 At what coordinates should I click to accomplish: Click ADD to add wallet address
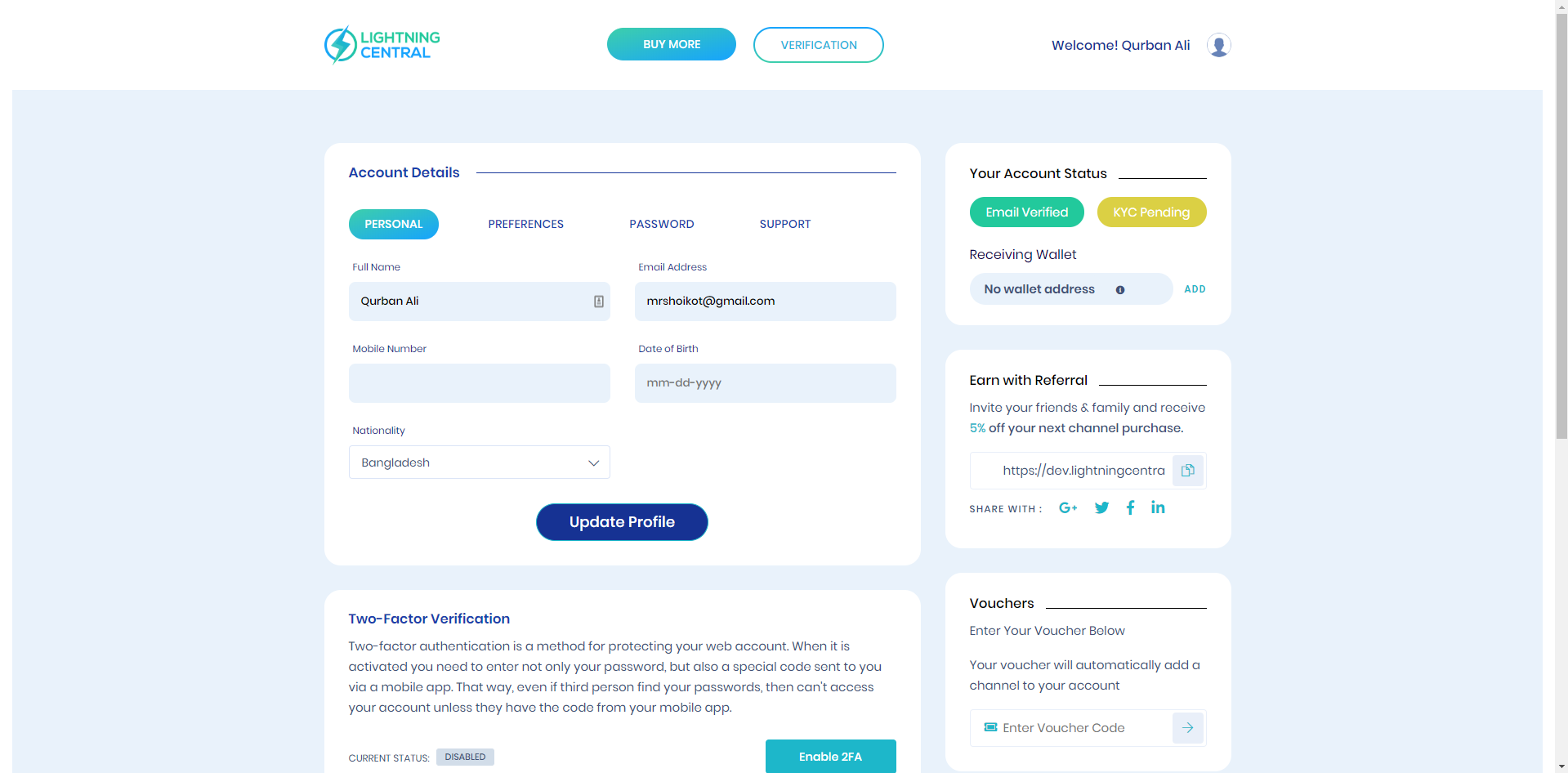pyautogui.click(x=1195, y=289)
